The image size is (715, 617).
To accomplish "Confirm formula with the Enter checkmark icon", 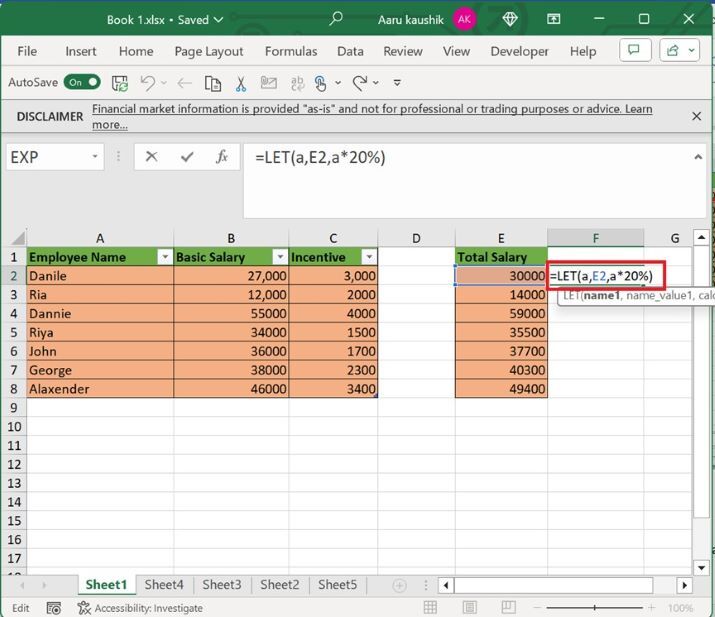I will click(x=186, y=157).
